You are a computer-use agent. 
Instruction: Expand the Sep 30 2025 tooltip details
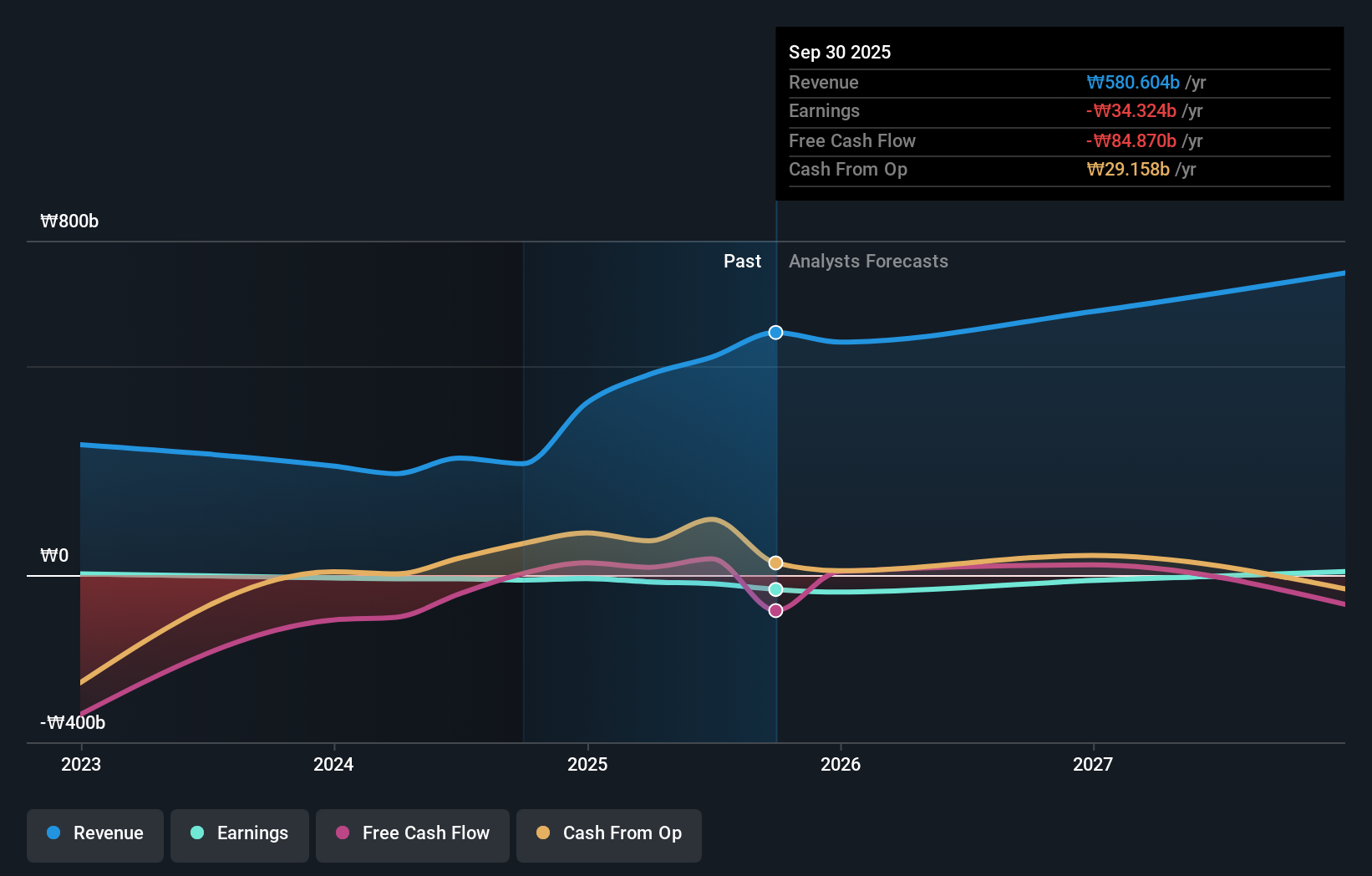tap(840, 52)
